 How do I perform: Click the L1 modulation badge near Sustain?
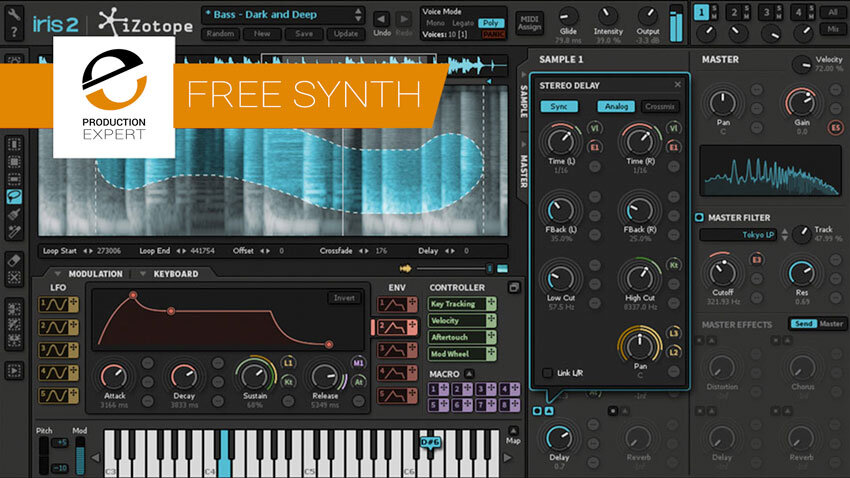coord(288,363)
